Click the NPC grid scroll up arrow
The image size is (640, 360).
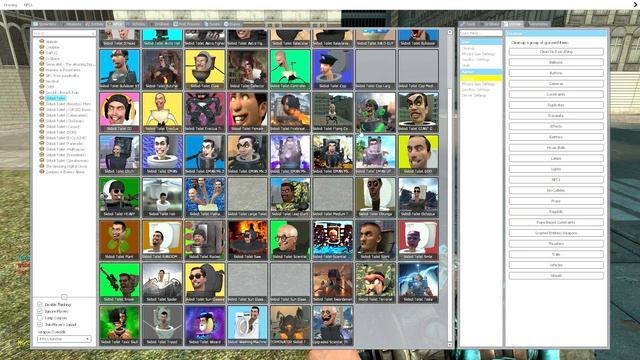tap(450, 32)
